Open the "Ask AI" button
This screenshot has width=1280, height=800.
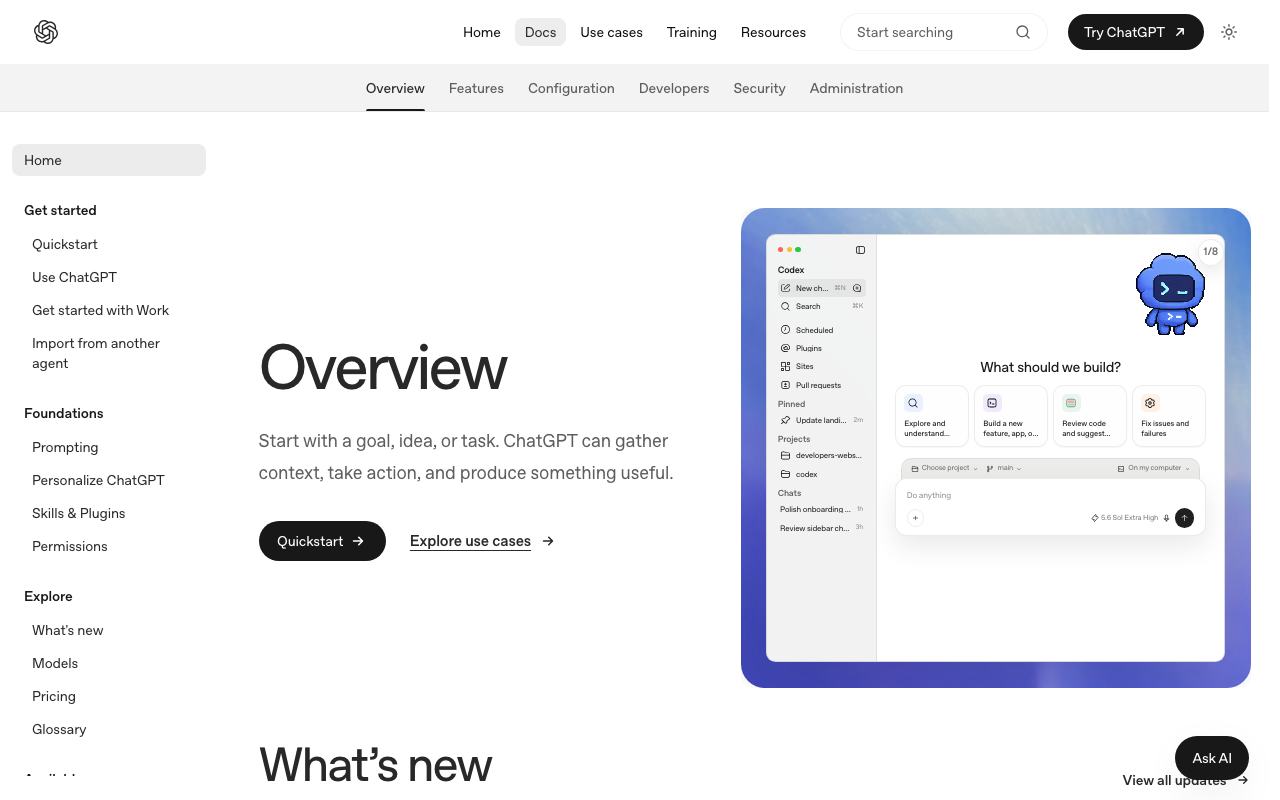1212,758
